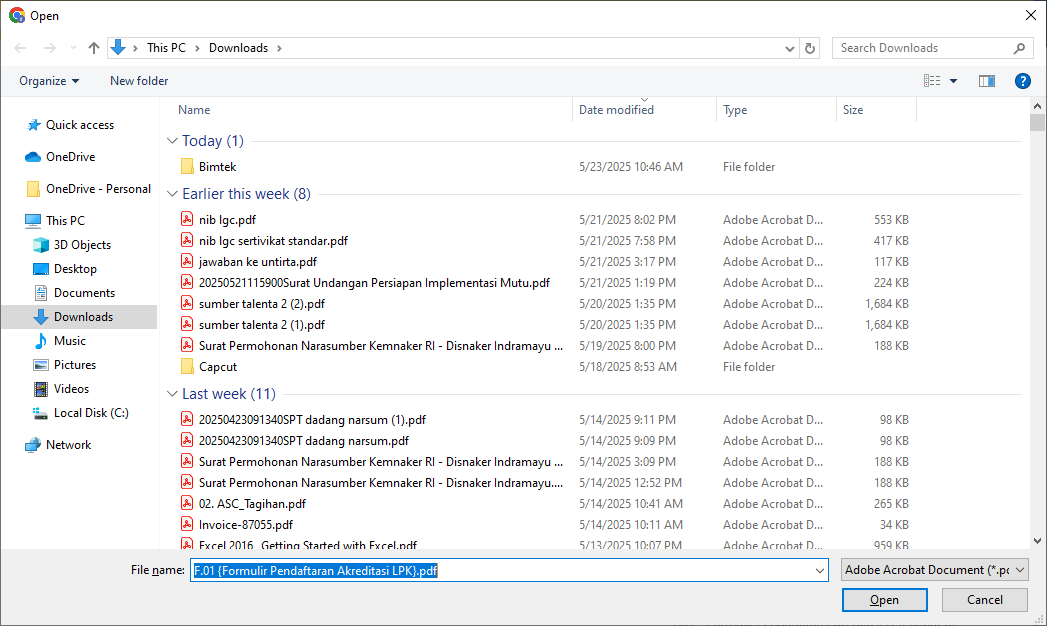Screen dimensions: 1047x626
Task: Click the Search Downloads field
Action: [x=923, y=48]
